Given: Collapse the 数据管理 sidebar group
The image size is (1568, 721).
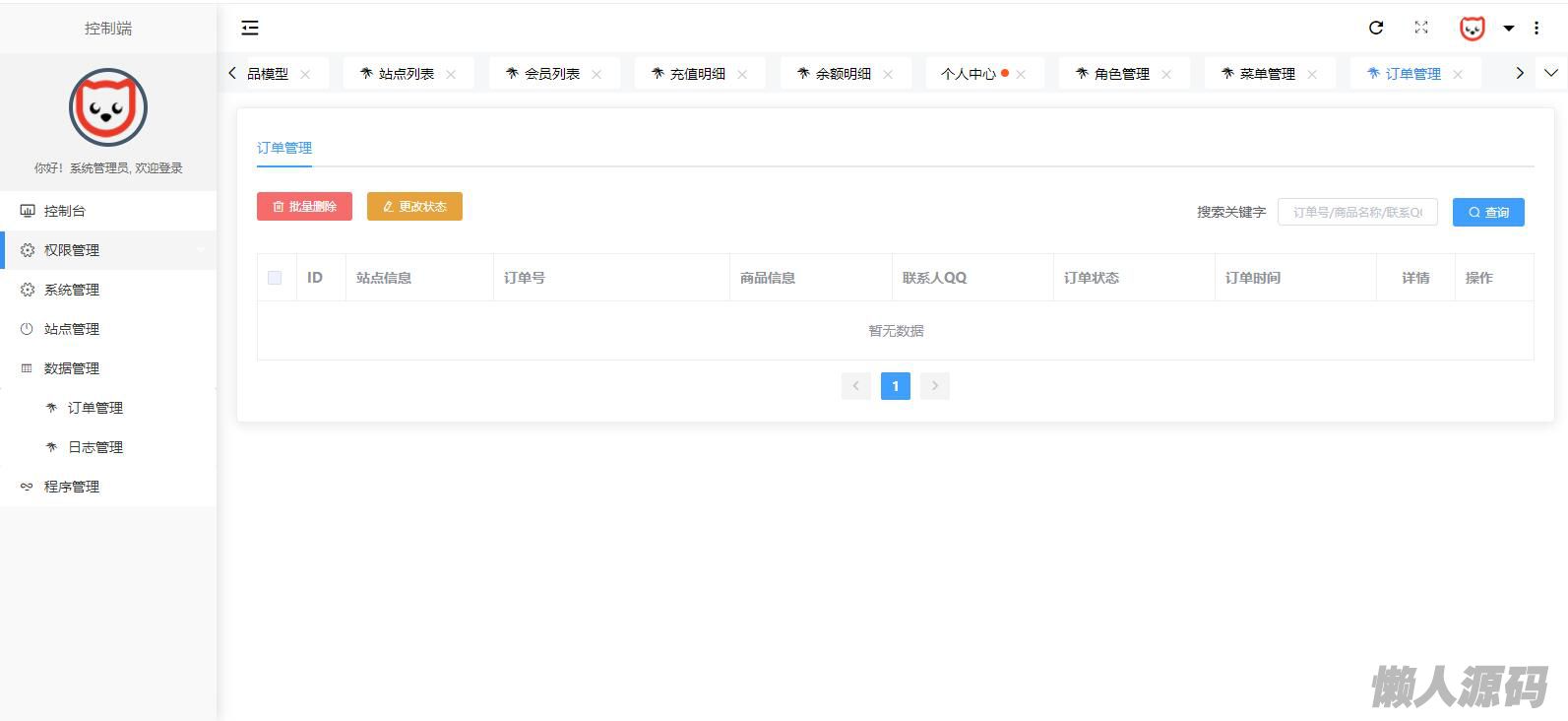Looking at the screenshot, I should coord(72,368).
